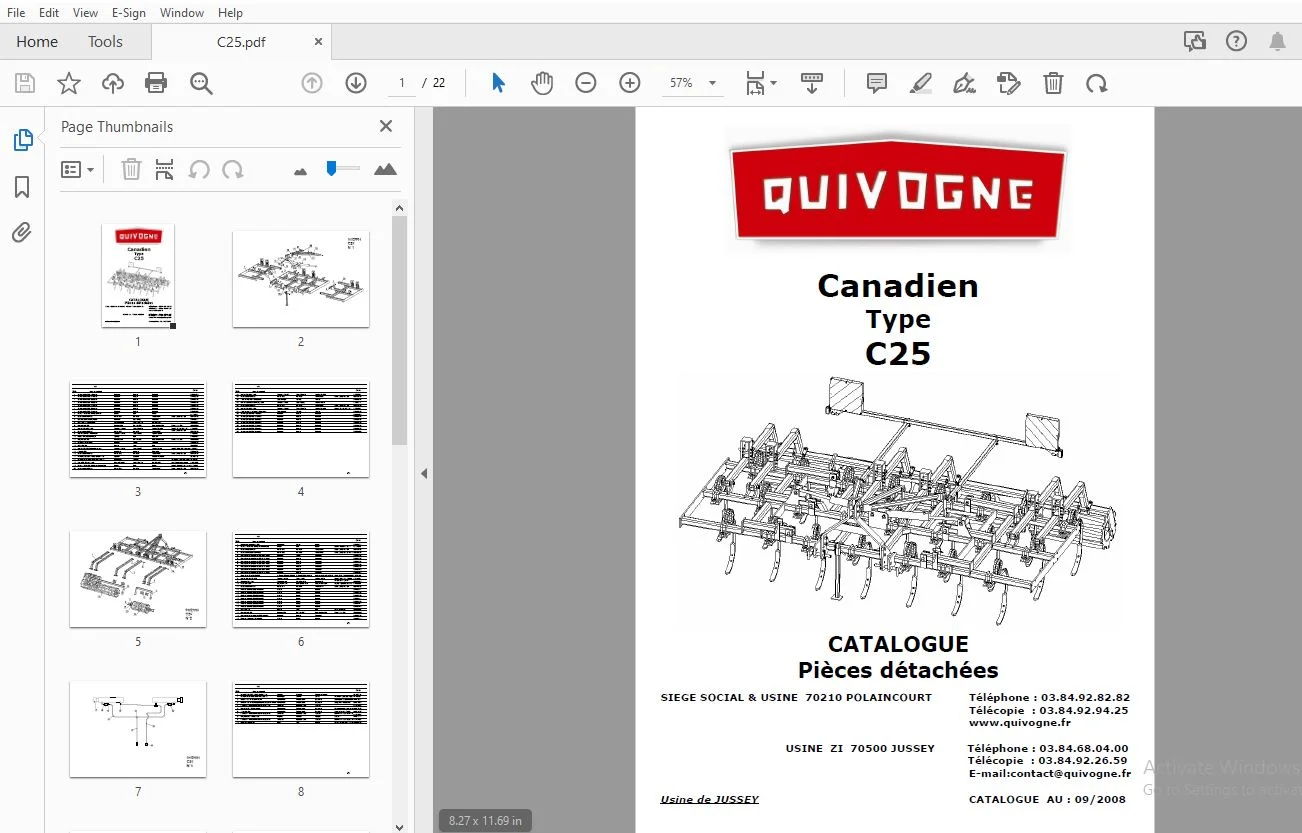
Task: Switch to the Home tab
Action: tap(37, 42)
